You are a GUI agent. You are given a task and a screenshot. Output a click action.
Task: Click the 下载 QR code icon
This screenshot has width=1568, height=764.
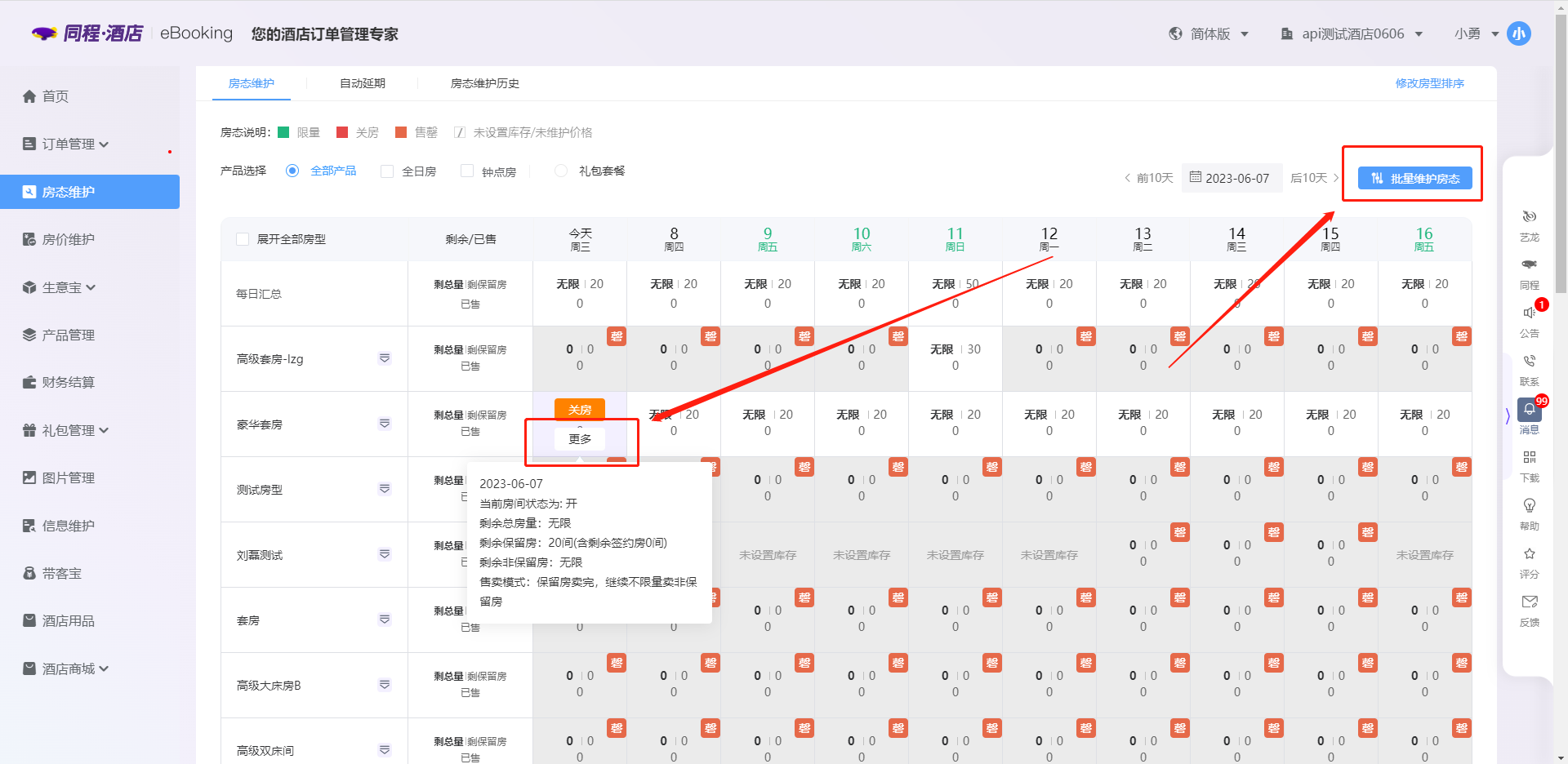(x=1529, y=457)
